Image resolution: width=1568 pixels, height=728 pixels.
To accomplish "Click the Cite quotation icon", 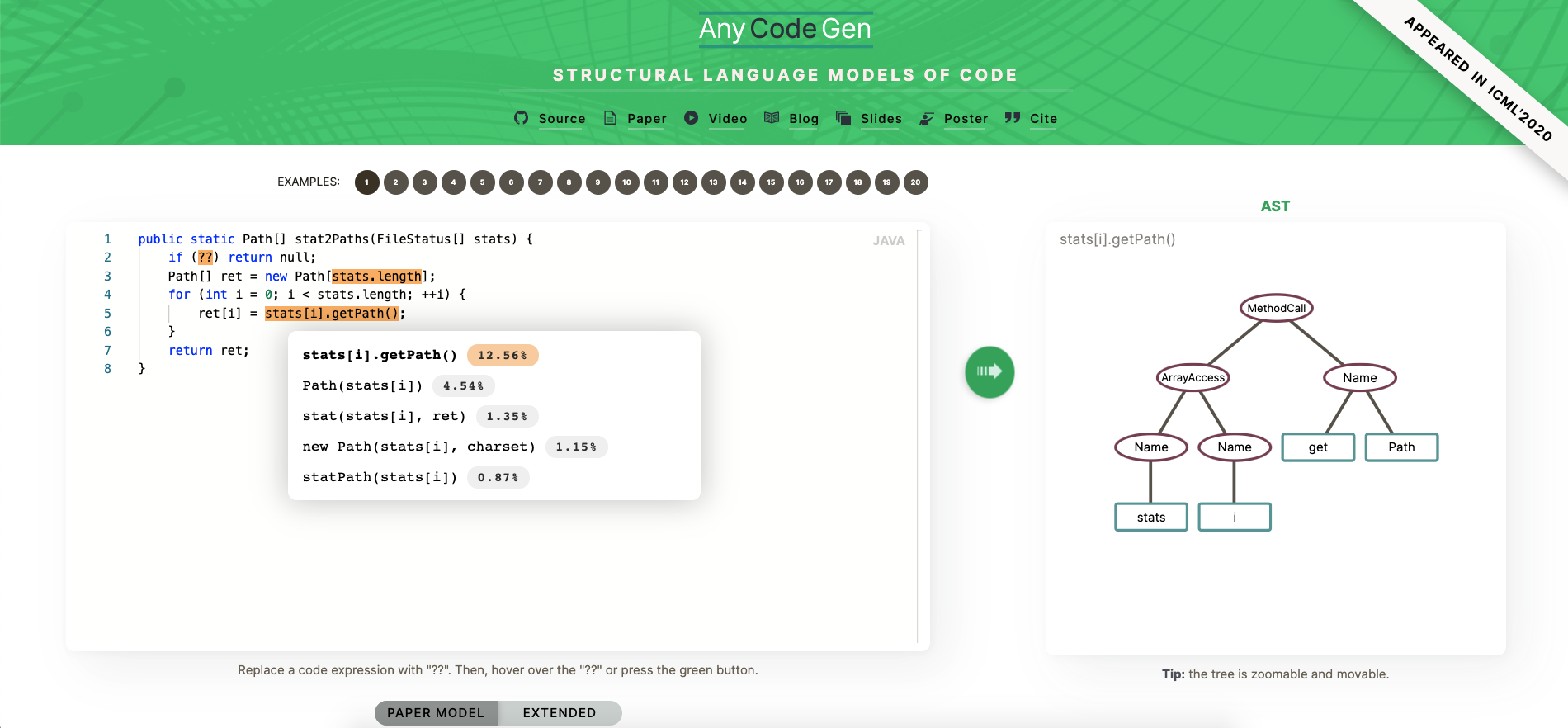I will pyautogui.click(x=1013, y=118).
